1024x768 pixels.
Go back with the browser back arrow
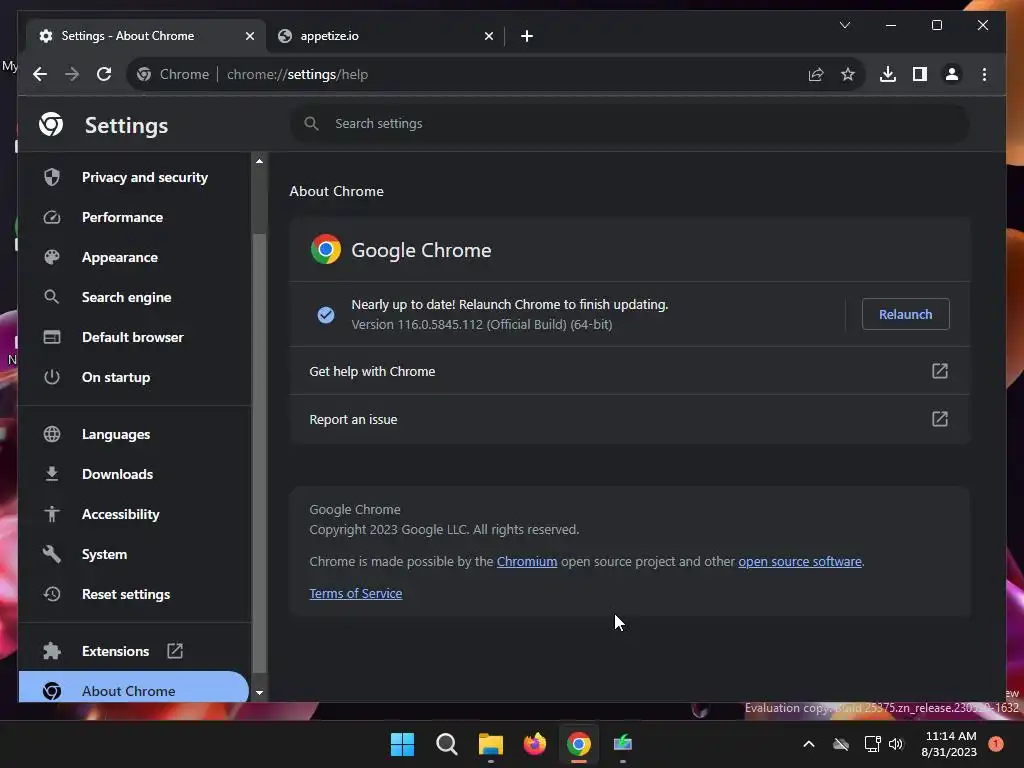tap(40, 74)
